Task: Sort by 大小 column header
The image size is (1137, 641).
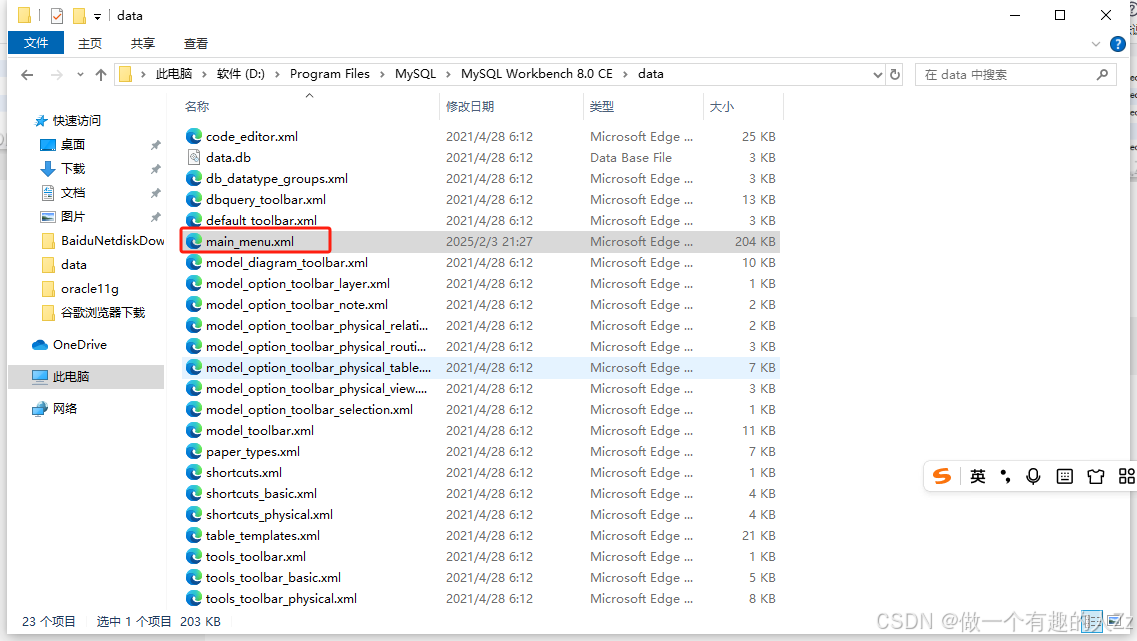Action: point(722,107)
